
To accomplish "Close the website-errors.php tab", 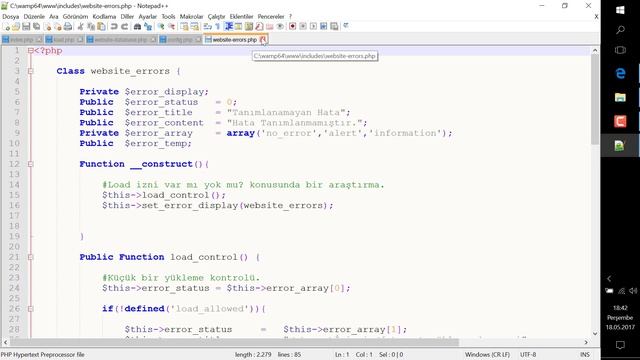I will 263,40.
